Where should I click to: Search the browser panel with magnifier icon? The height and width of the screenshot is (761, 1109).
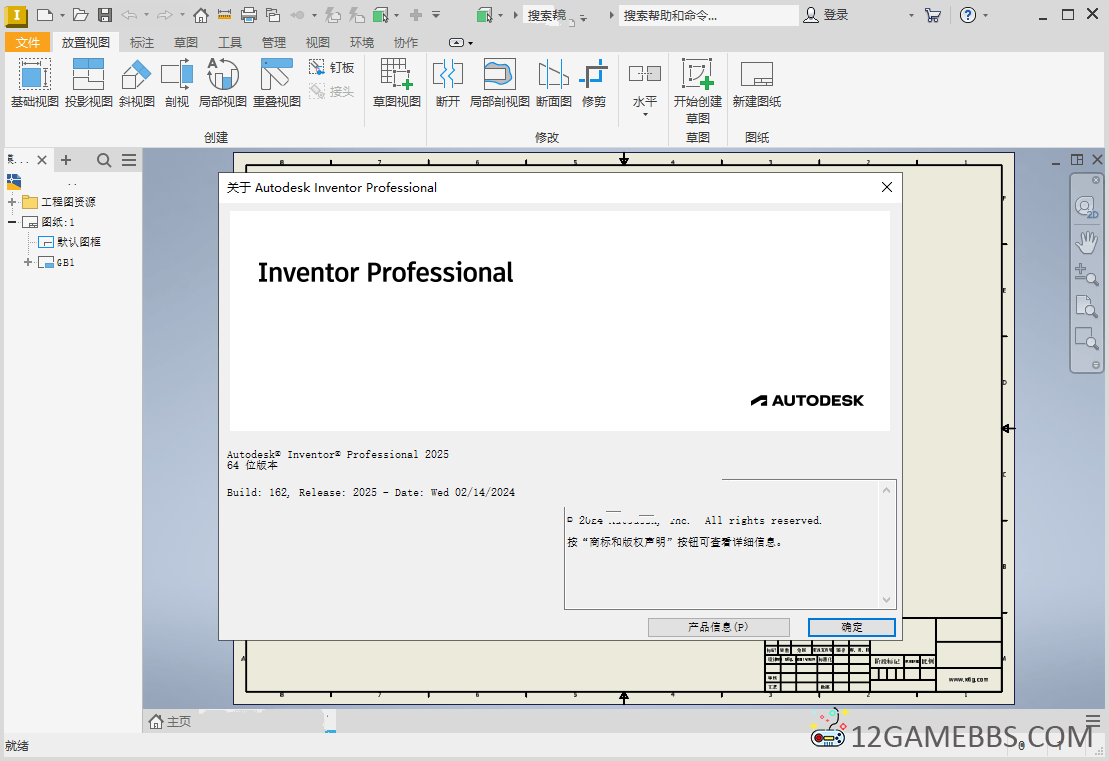pos(104,161)
